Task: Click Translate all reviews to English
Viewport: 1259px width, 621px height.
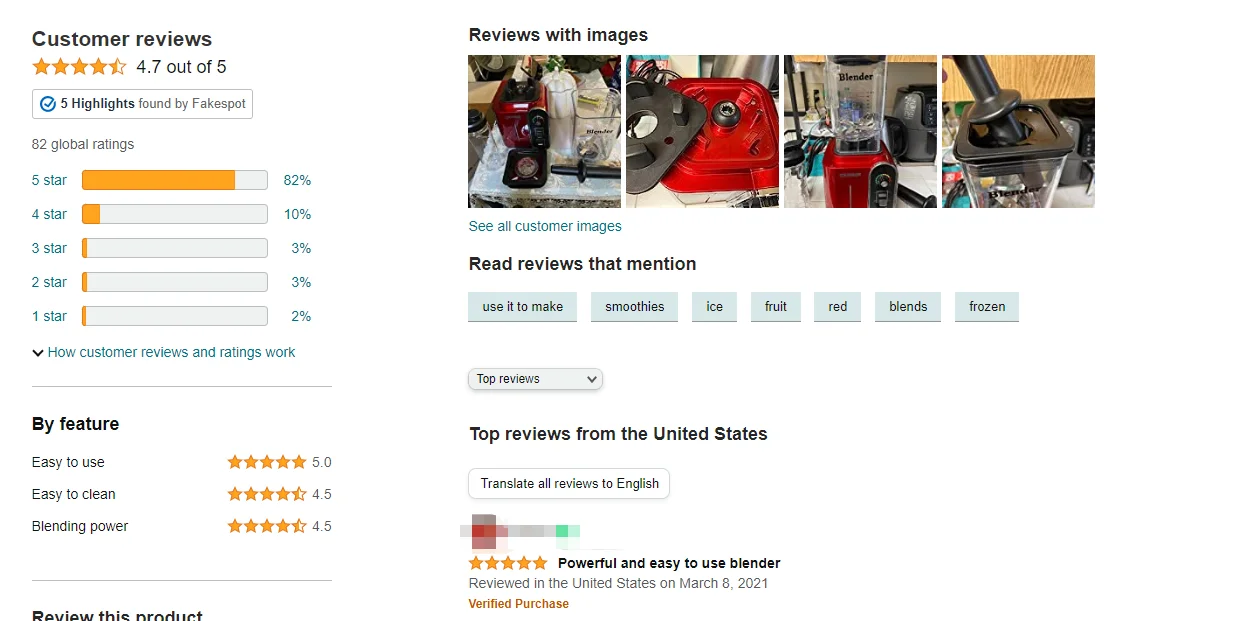Action: point(569,483)
